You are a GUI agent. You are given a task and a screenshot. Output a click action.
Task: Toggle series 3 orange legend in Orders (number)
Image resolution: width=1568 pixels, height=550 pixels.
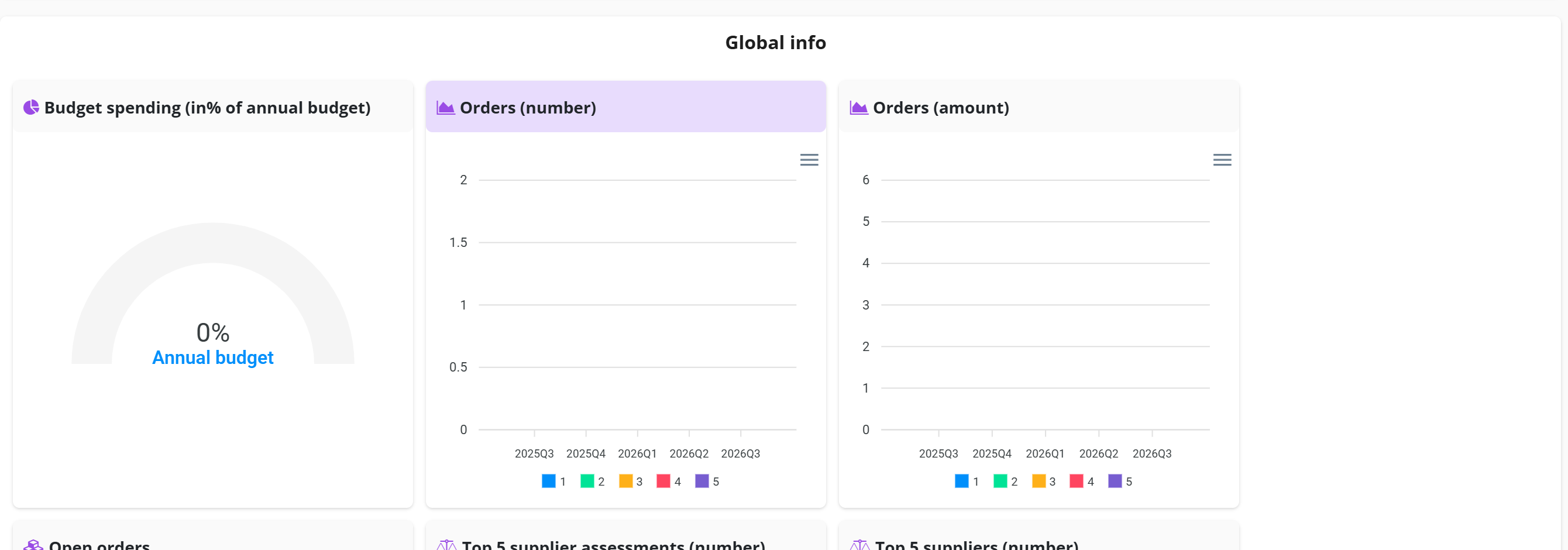(631, 481)
